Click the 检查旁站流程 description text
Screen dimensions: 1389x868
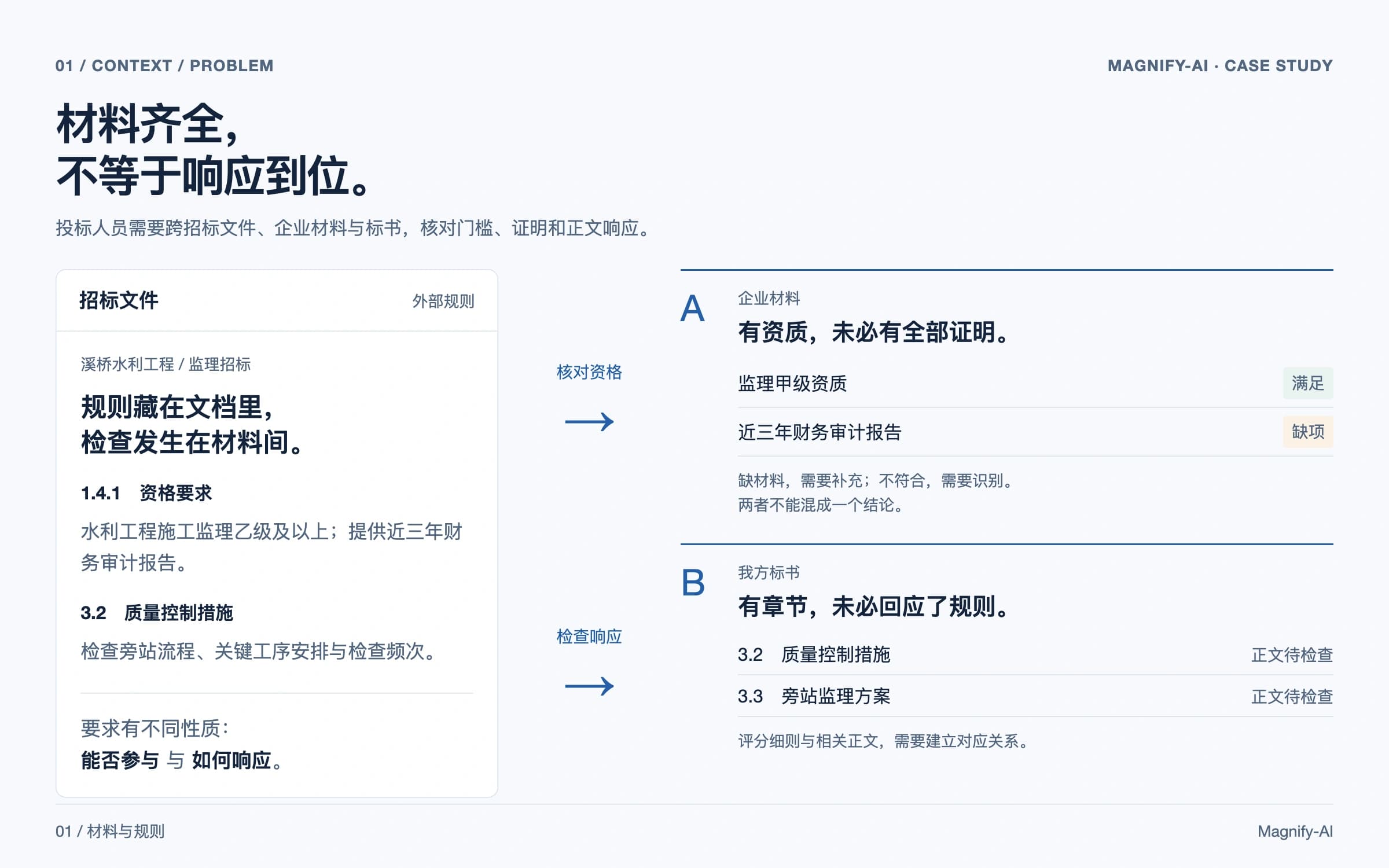[x=258, y=652]
